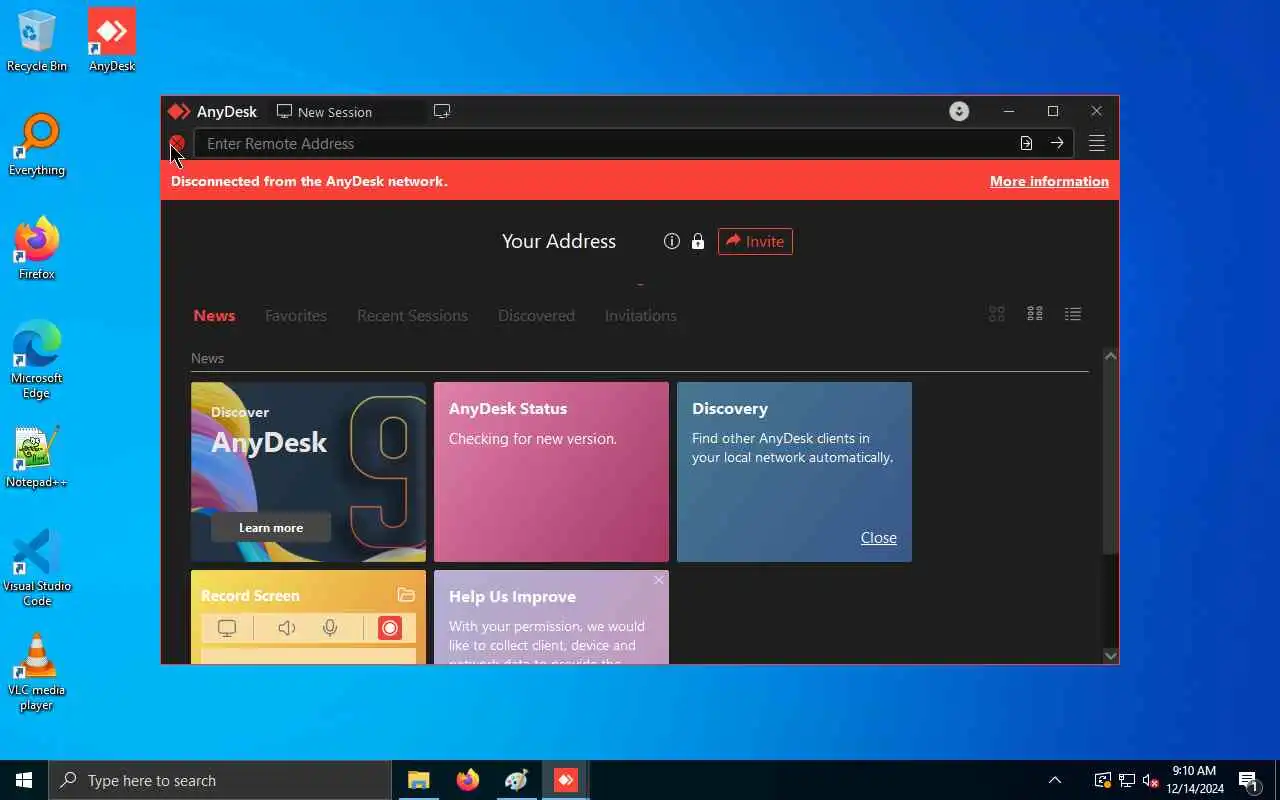The image size is (1280, 800).
Task: Toggle screen capture in Record Screen card
Action: click(227, 628)
